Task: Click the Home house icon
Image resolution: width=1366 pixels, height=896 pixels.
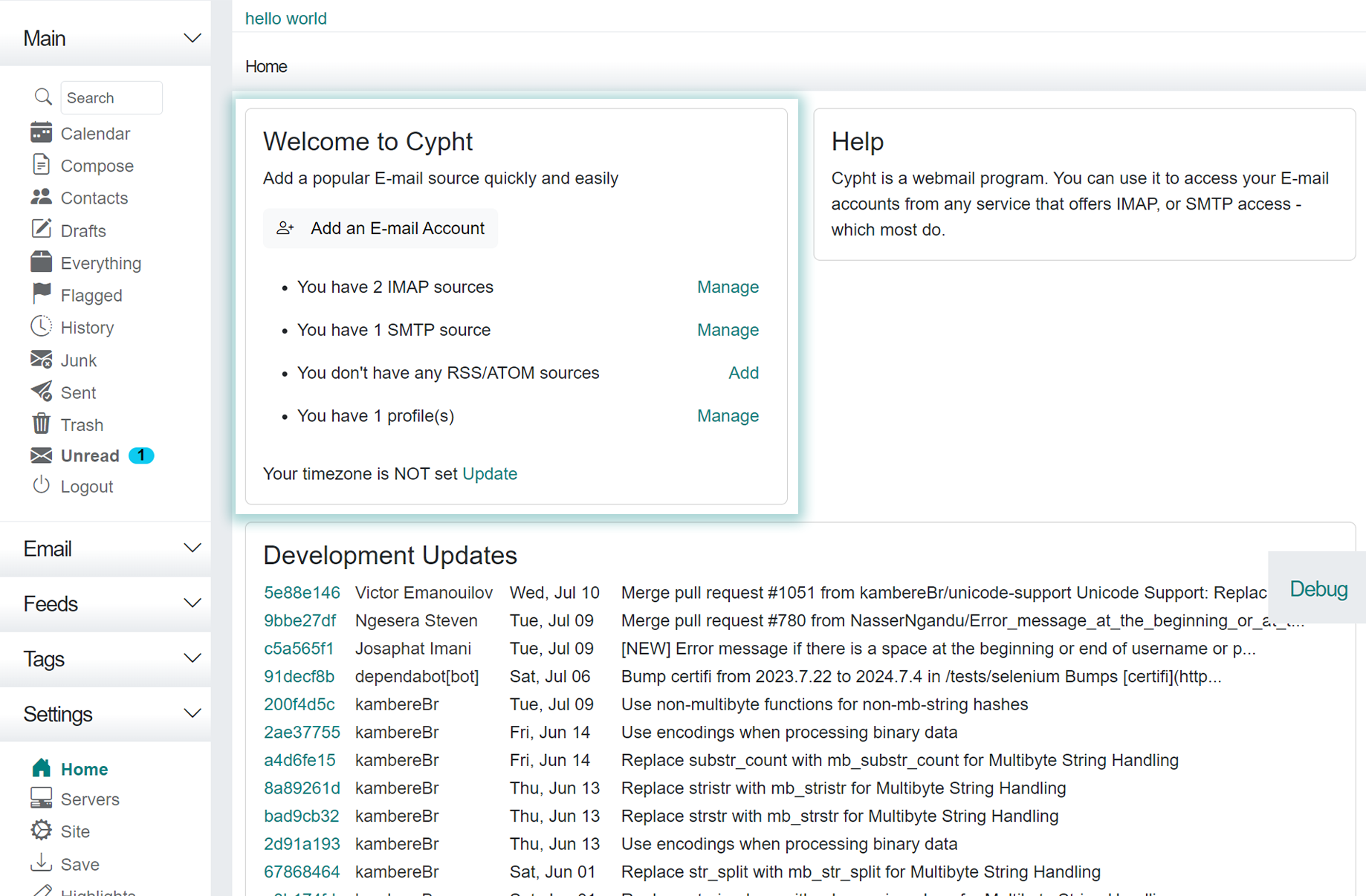Action: point(42,768)
